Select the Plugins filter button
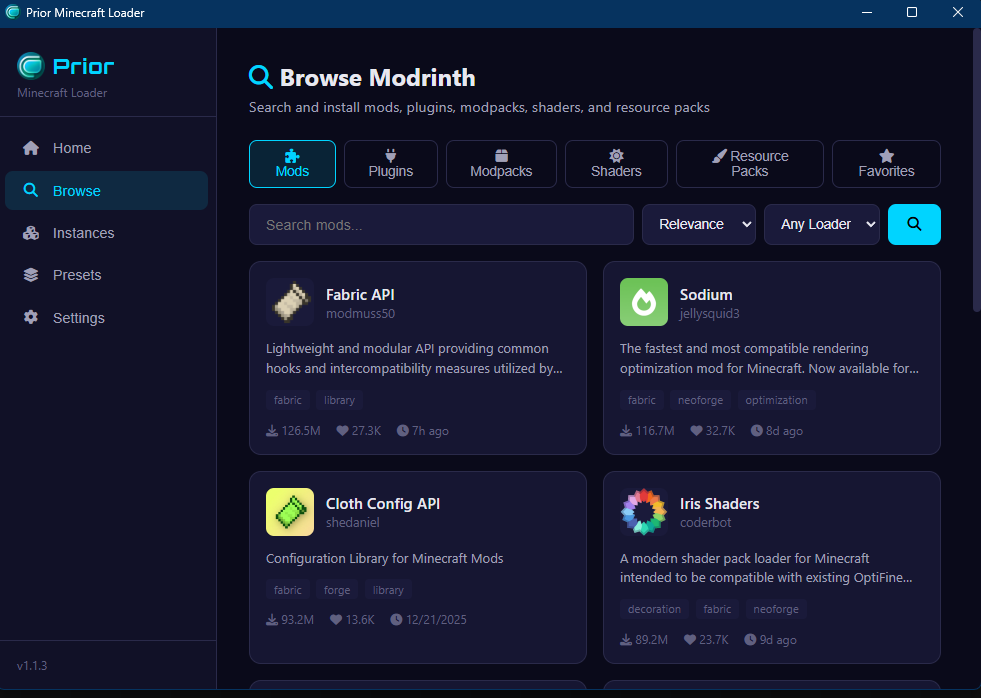This screenshot has height=698, width=981. pos(390,163)
